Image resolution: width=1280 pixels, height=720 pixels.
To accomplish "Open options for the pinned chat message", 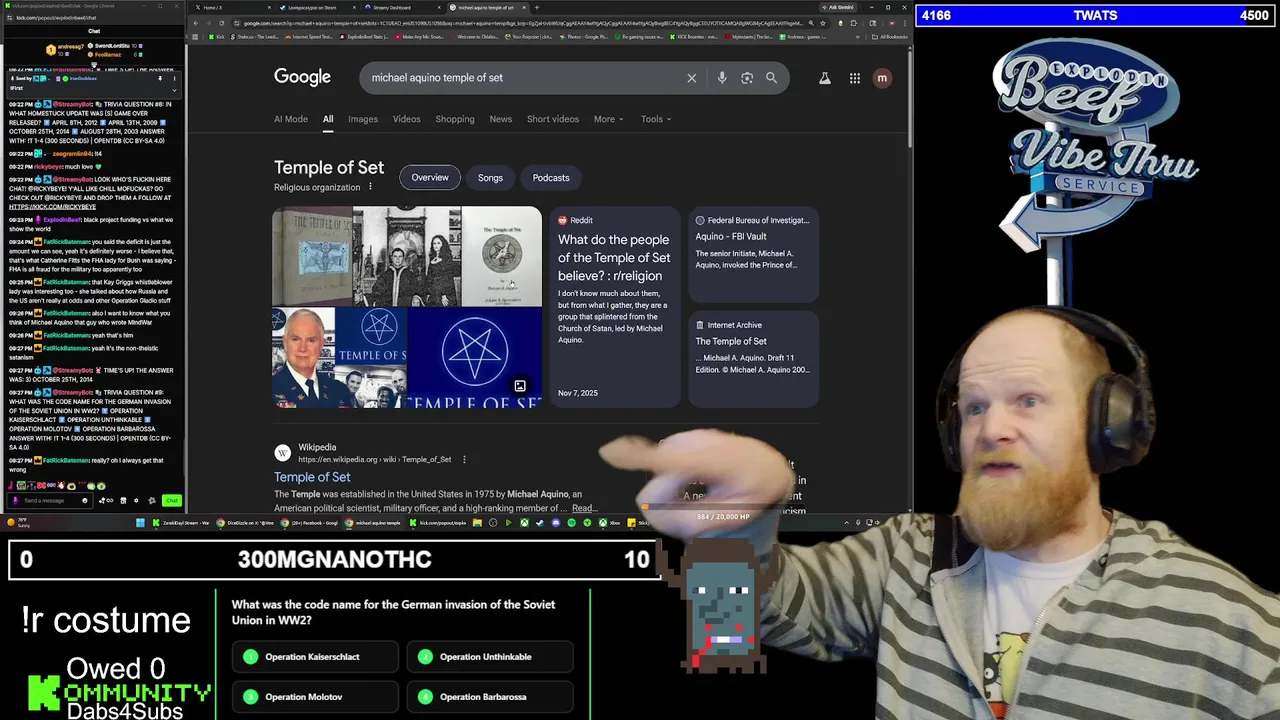I will (174, 79).
